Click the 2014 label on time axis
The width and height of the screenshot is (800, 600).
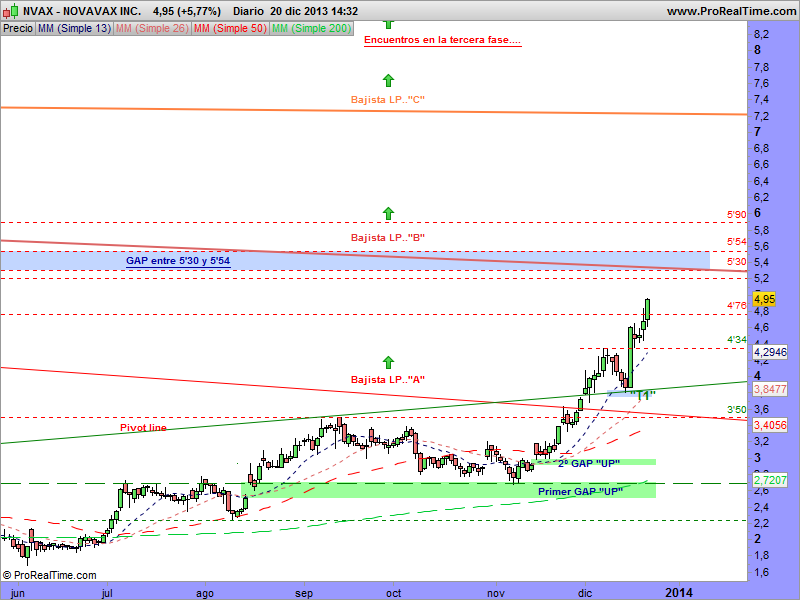(681, 592)
